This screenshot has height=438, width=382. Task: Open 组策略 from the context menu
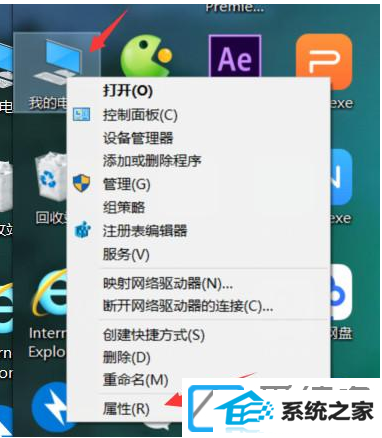(124, 207)
